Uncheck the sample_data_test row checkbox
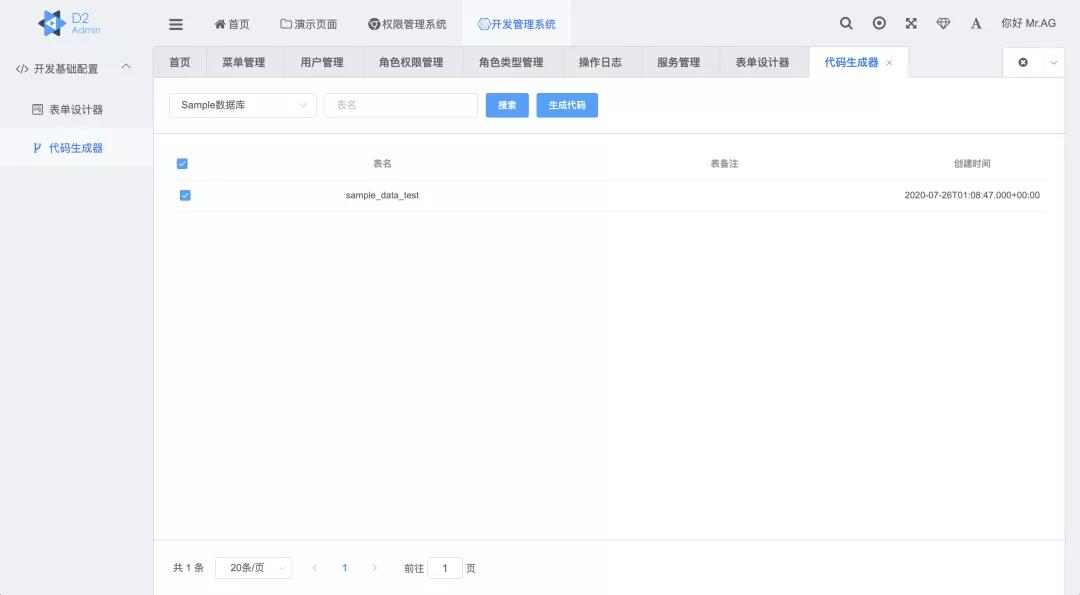The width and height of the screenshot is (1080, 595). pyautogui.click(x=185, y=195)
